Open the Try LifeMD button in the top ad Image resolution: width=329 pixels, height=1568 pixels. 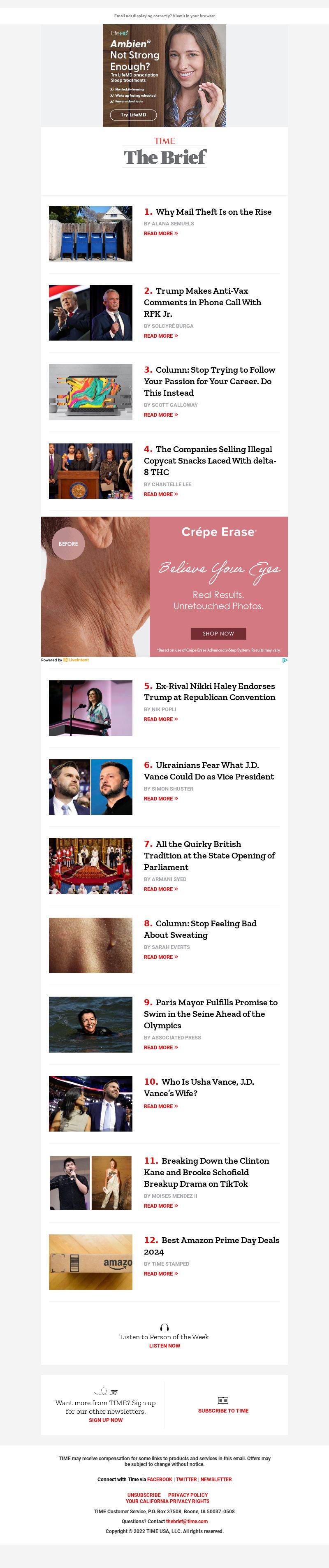click(x=133, y=114)
